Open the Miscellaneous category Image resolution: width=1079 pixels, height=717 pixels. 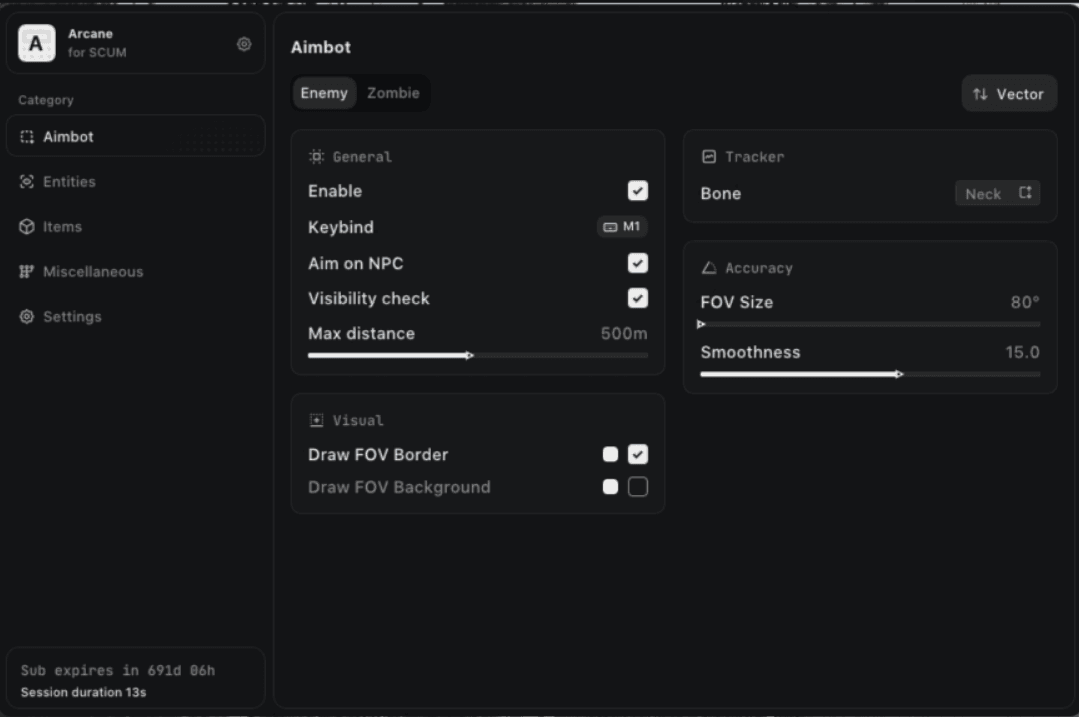92,272
